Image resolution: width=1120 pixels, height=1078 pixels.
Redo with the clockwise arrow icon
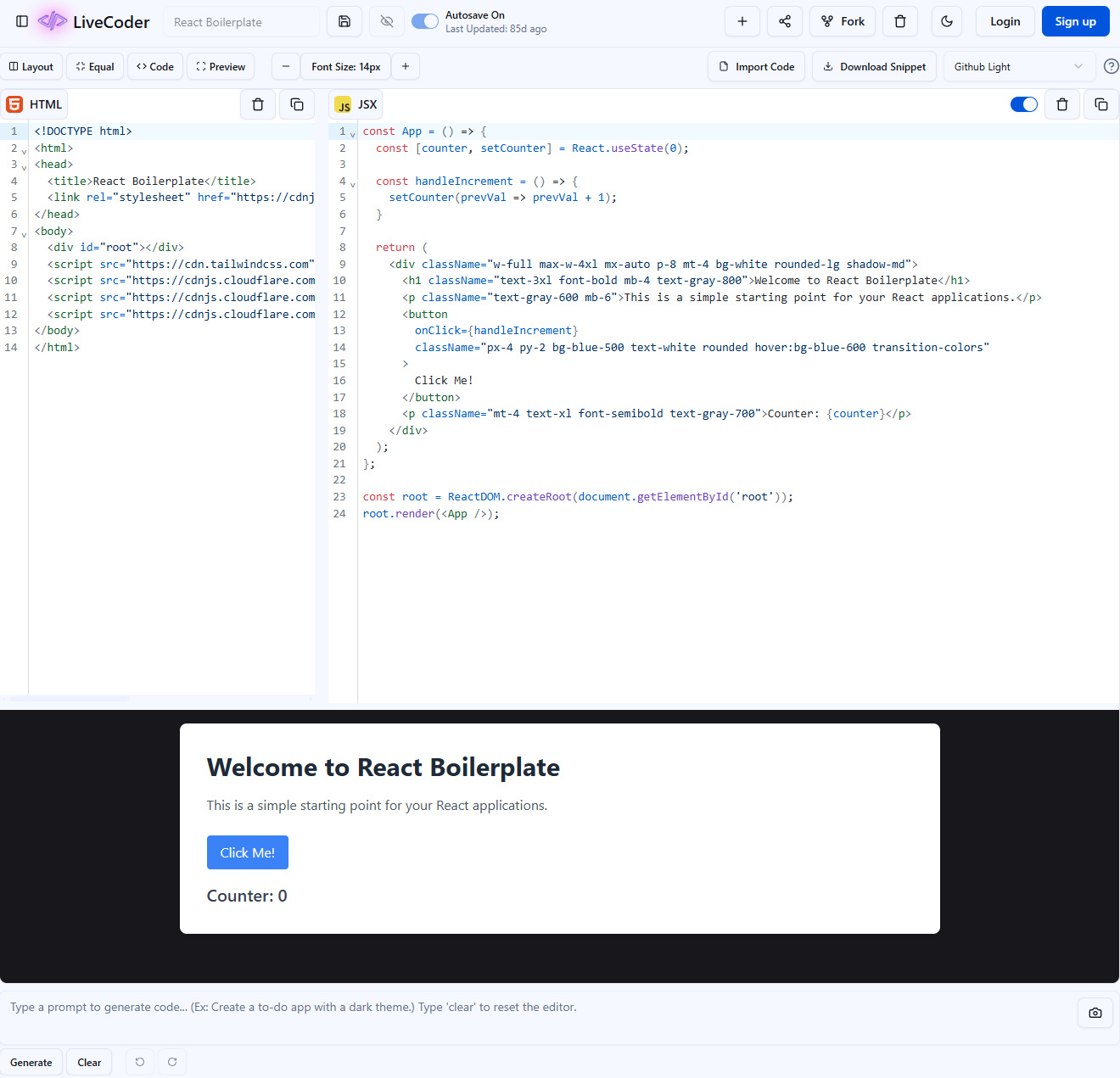pos(172,1062)
